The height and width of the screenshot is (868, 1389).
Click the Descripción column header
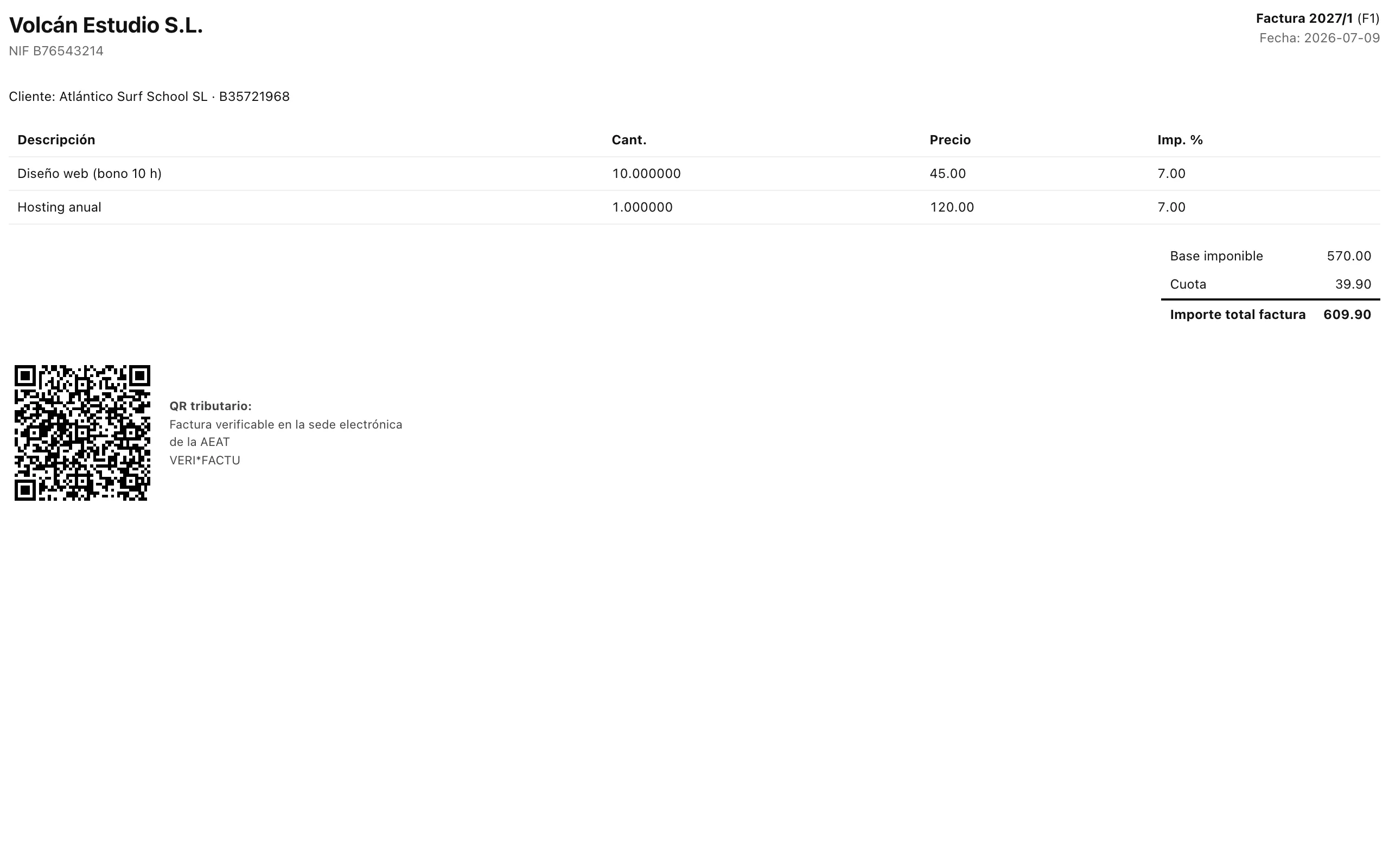(x=56, y=140)
